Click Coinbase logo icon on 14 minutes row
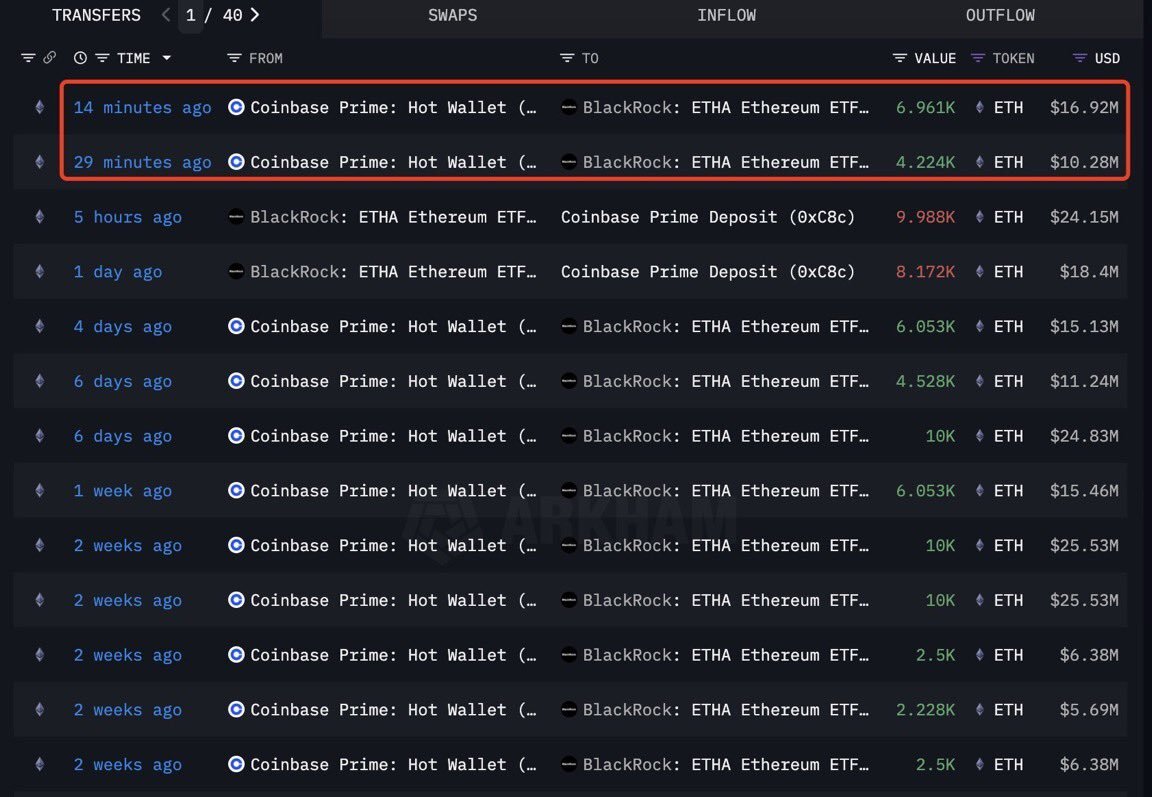Screen dimensions: 1152x797 click(236, 107)
